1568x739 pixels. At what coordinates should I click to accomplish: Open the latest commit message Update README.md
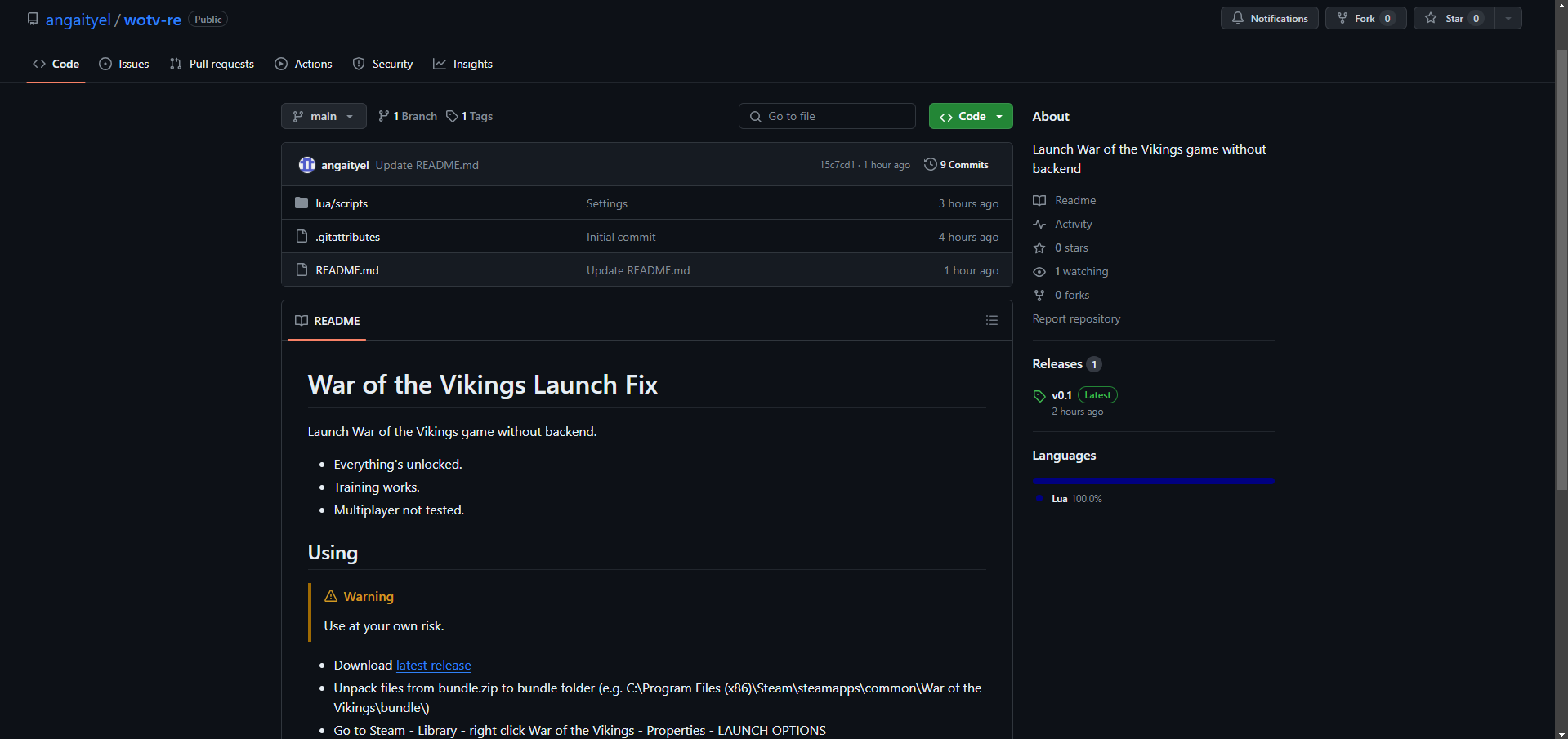tap(427, 165)
